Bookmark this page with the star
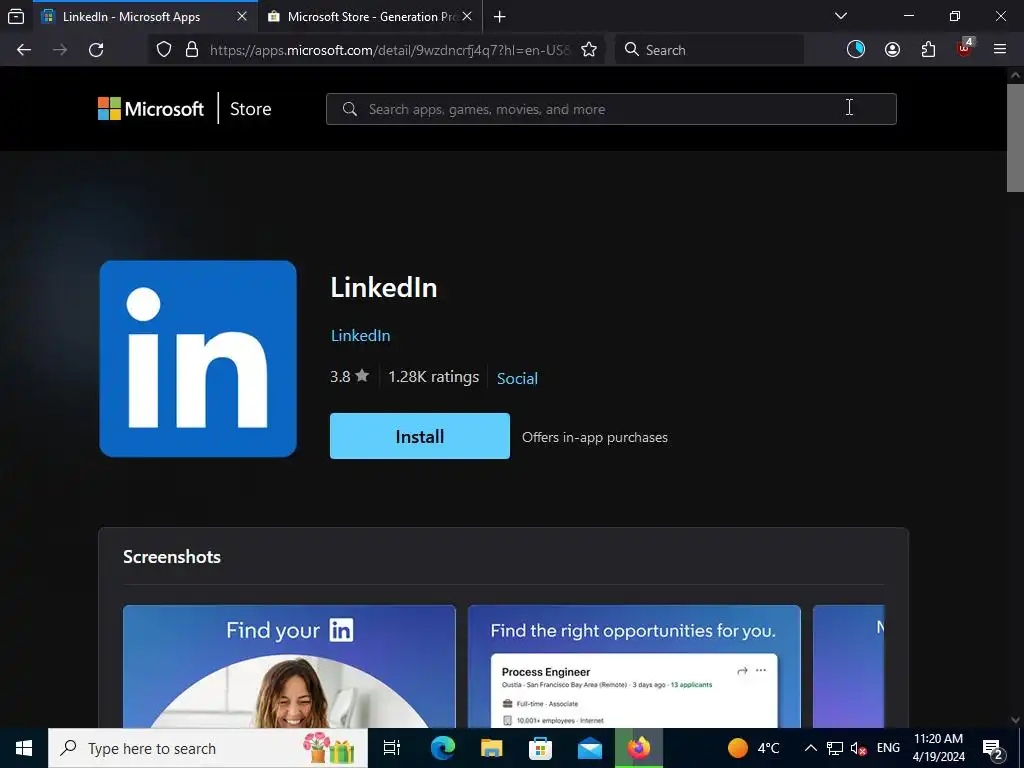The height and width of the screenshot is (768, 1024). click(x=589, y=50)
